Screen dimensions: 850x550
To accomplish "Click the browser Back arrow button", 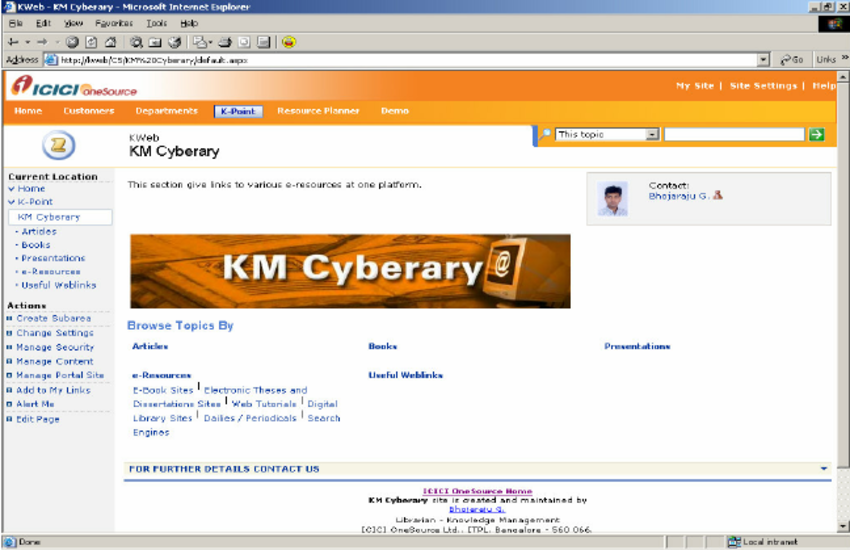I will pos(13,42).
